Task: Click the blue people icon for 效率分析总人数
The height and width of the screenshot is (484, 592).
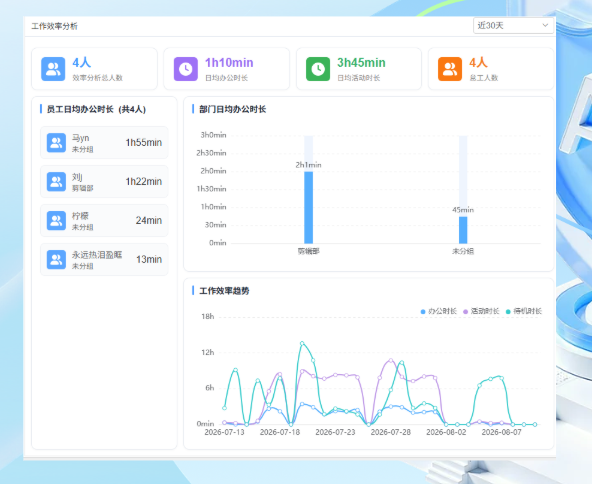Action: (x=53, y=69)
